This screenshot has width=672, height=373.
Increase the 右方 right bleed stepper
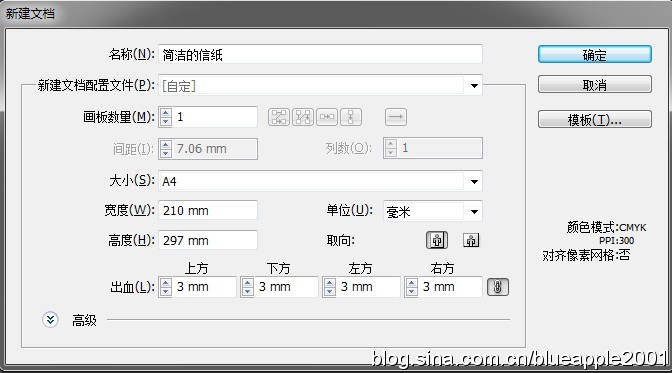pyautogui.click(x=411, y=282)
